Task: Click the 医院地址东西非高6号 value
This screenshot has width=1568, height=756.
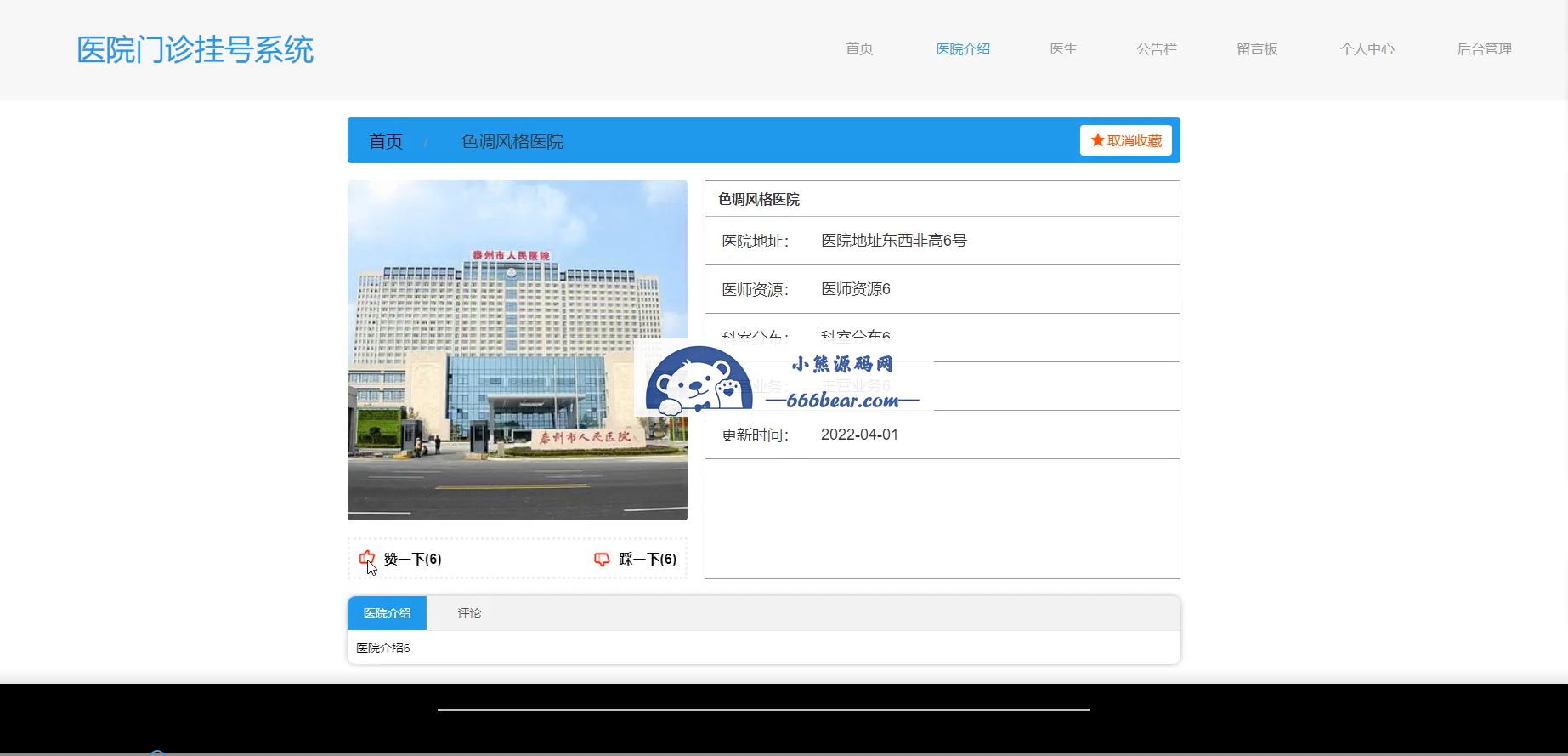Action: click(894, 241)
